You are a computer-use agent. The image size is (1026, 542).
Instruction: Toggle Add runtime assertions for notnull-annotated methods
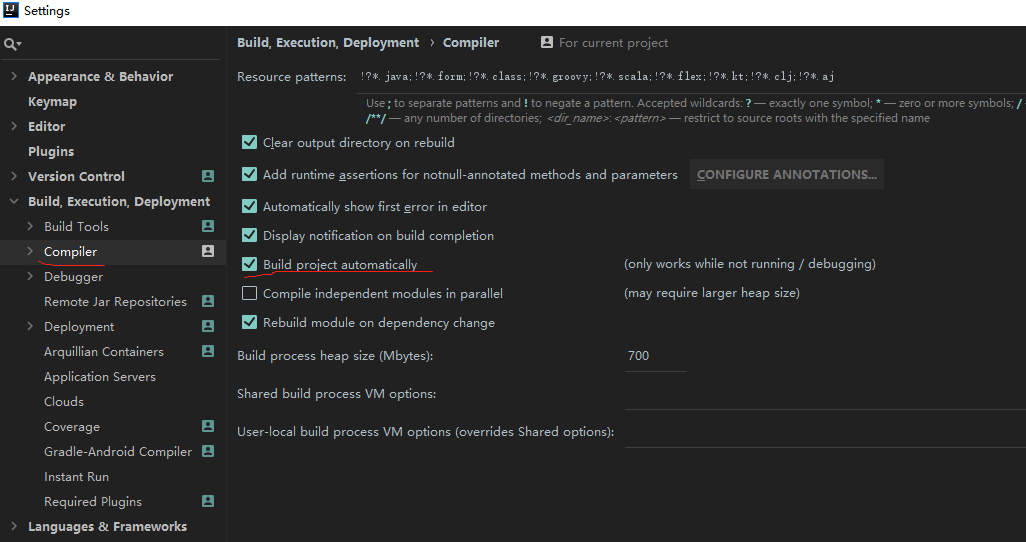pos(249,174)
